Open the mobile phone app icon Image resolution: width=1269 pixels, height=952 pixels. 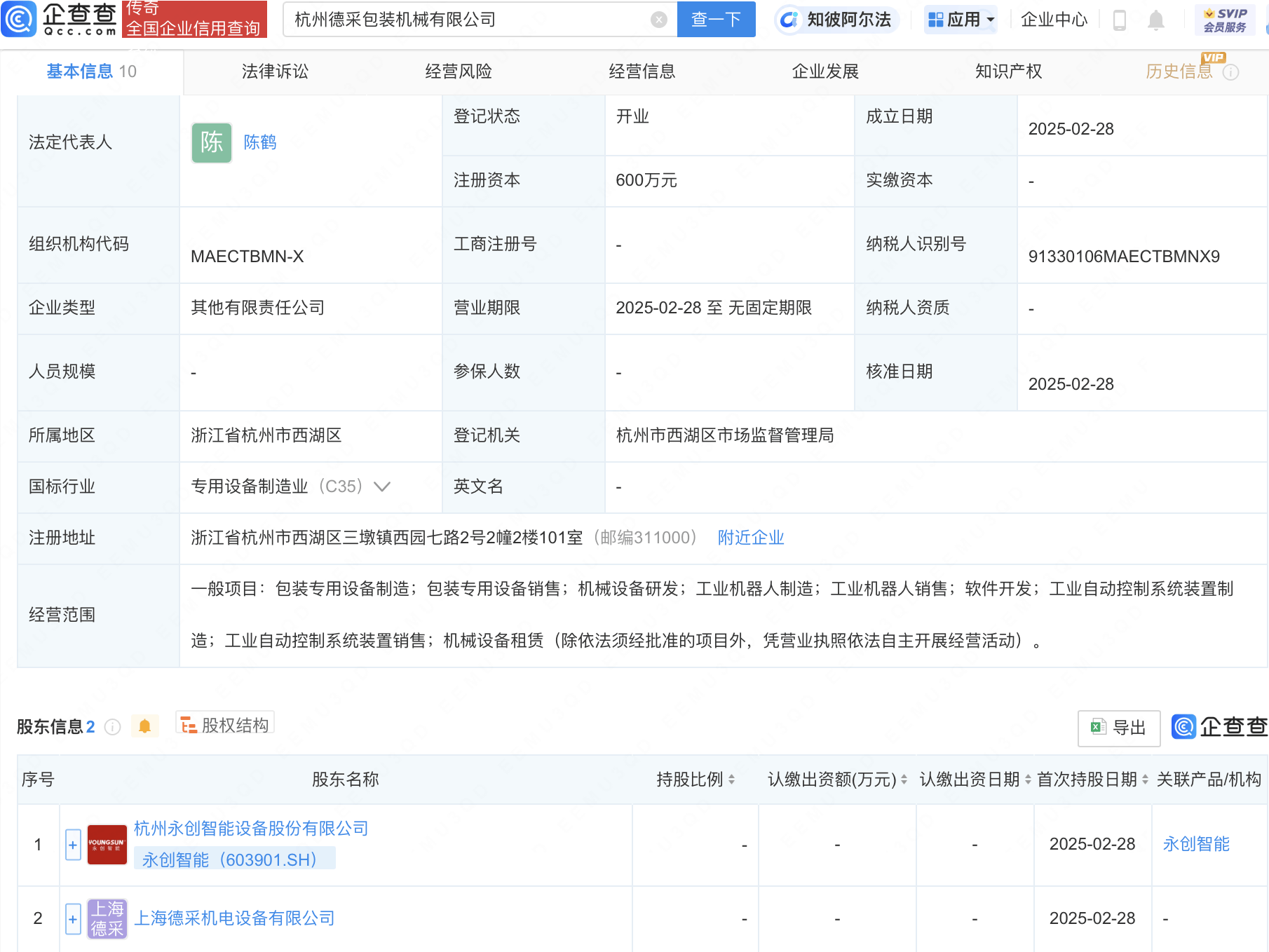(x=1120, y=20)
